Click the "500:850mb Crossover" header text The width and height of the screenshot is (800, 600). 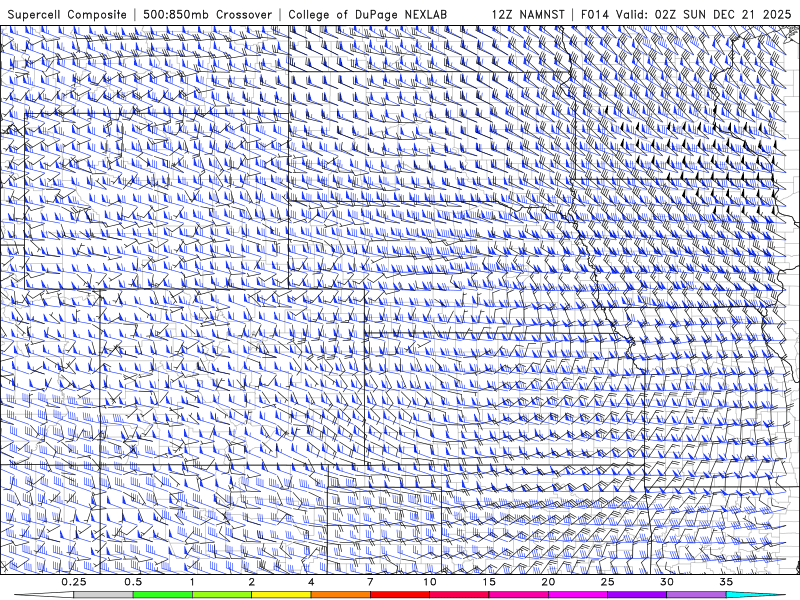[207, 14]
